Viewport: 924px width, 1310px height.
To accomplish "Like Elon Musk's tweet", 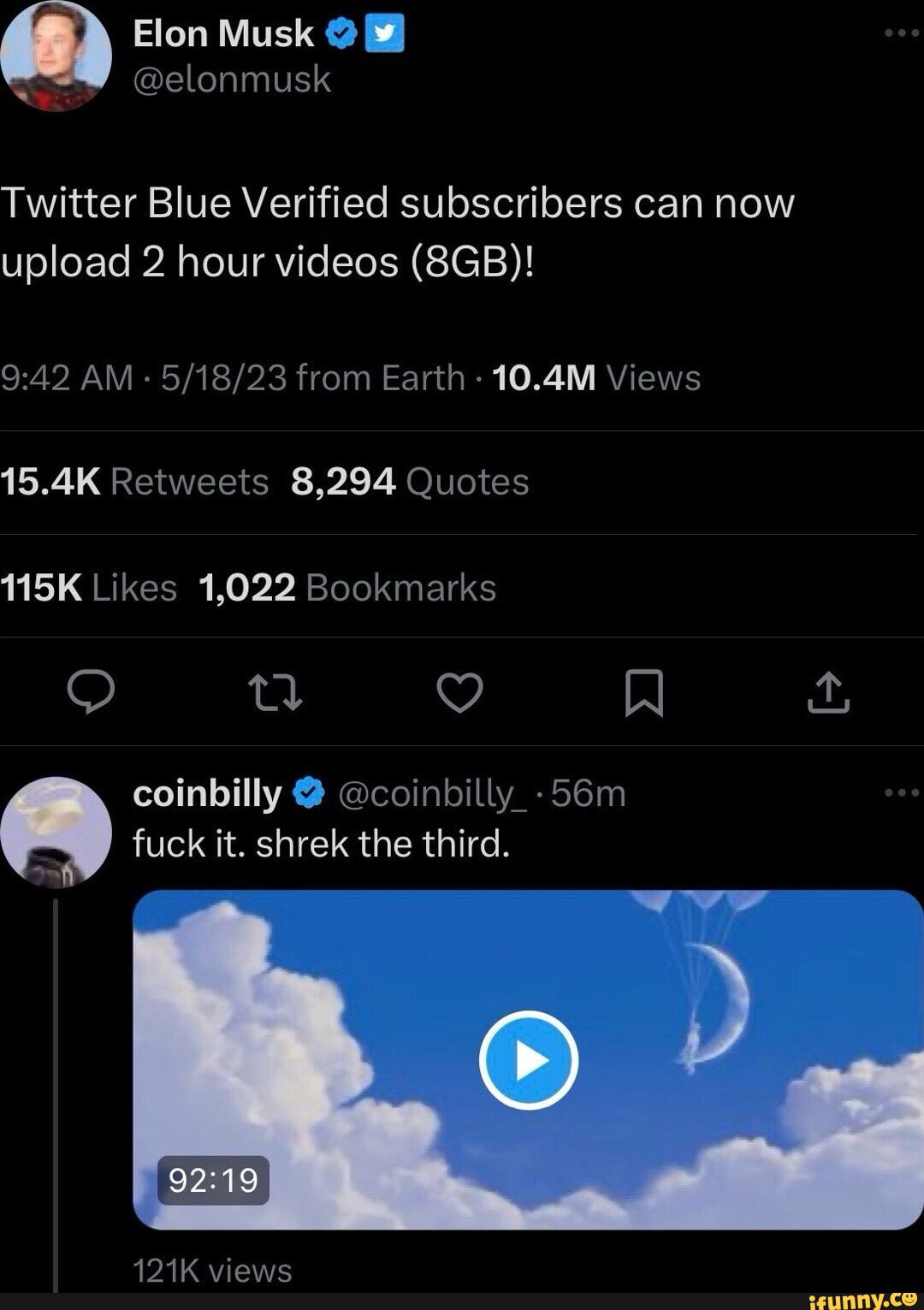I will (x=460, y=693).
